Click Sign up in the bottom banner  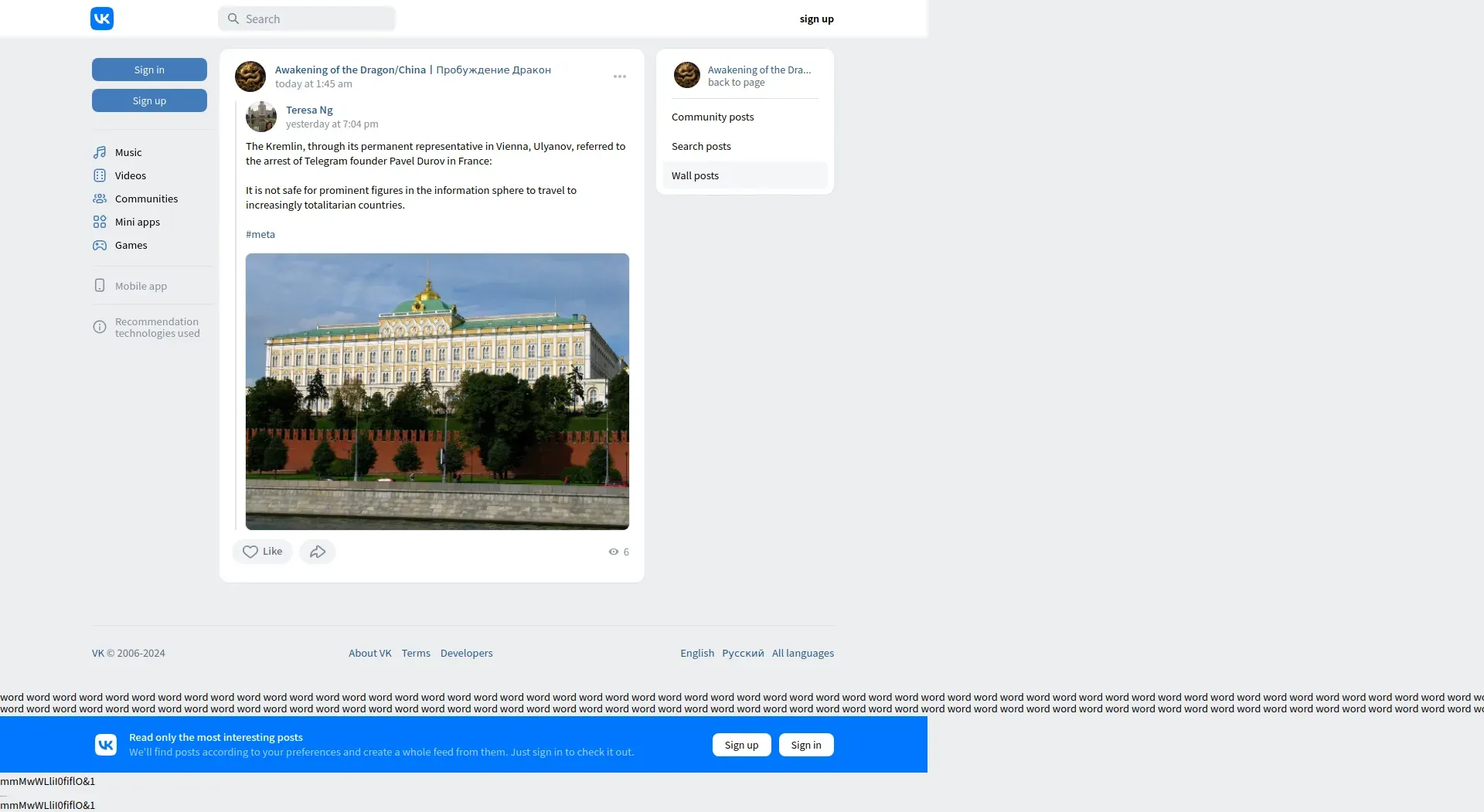point(742,745)
